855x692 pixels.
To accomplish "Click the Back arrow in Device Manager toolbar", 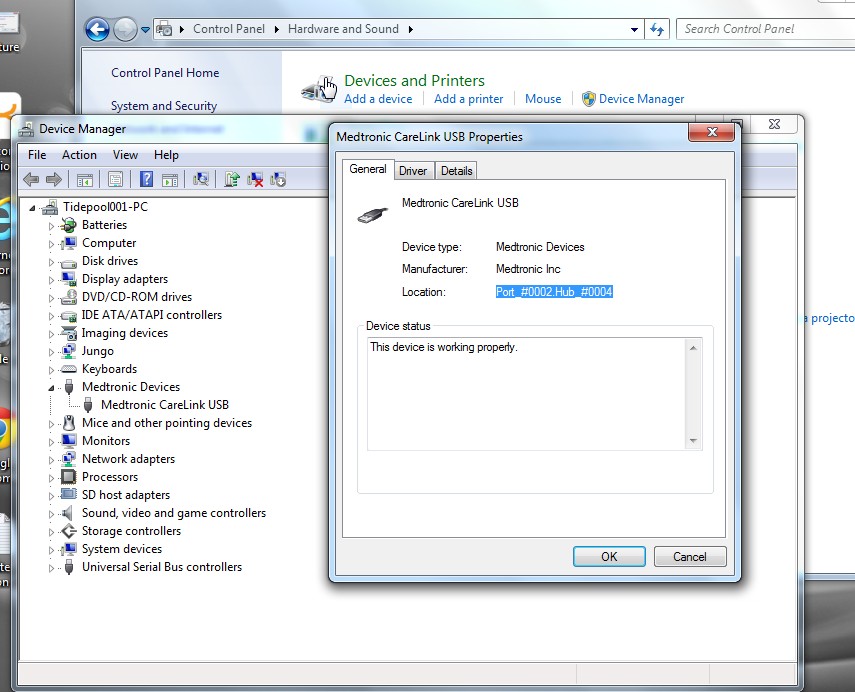I will tap(31, 179).
